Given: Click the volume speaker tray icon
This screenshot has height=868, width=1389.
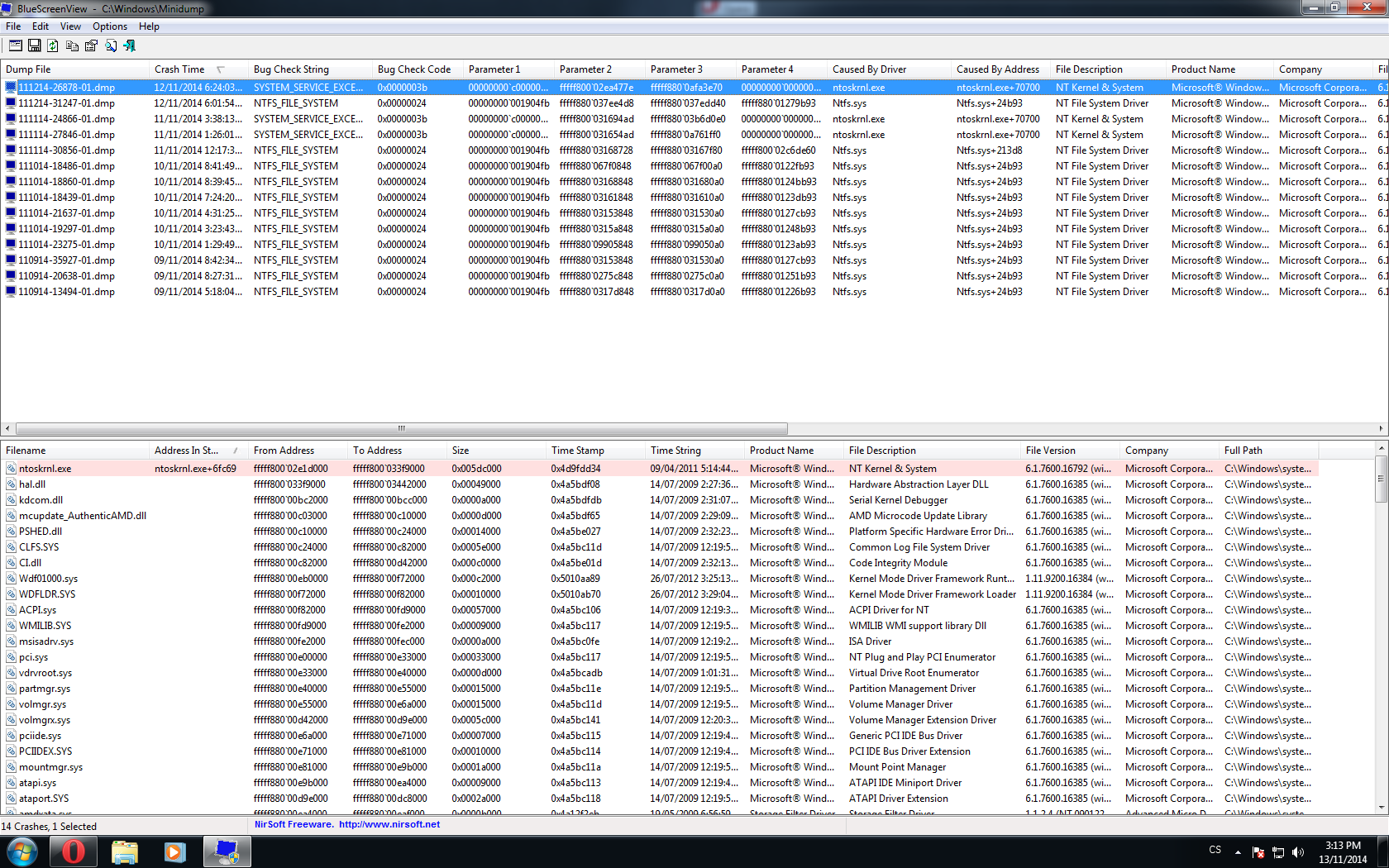Looking at the screenshot, I should click(x=1298, y=852).
